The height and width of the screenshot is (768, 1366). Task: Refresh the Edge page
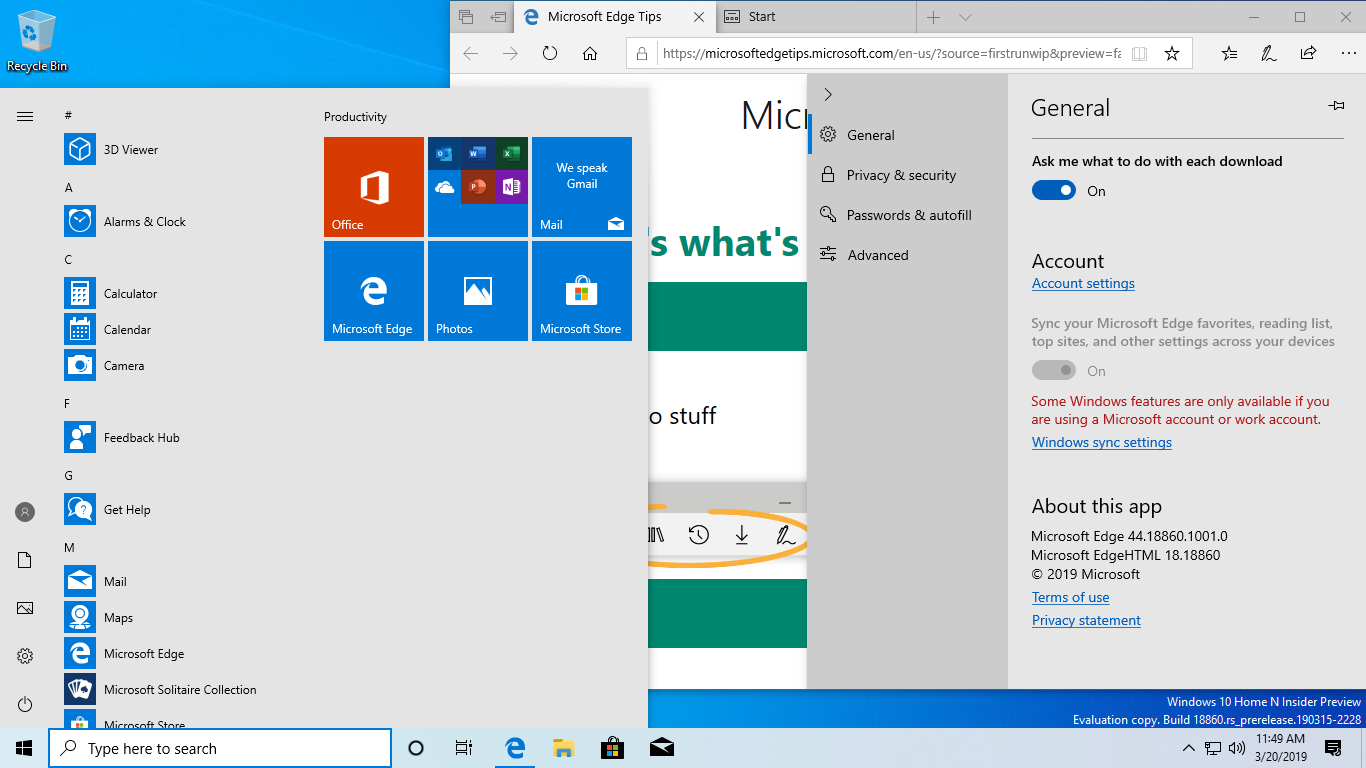[550, 54]
